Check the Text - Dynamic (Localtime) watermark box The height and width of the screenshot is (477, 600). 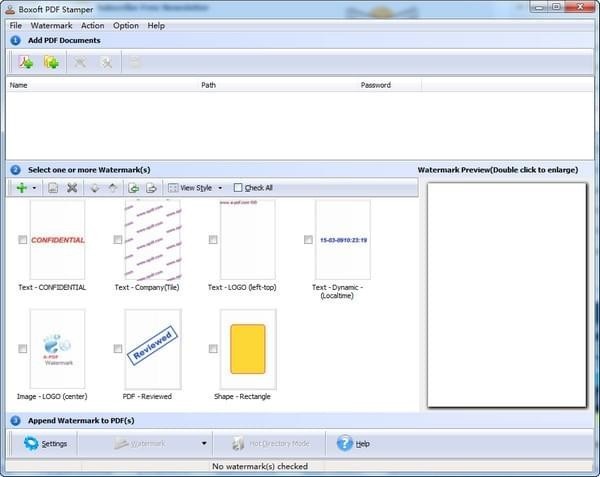(308, 240)
